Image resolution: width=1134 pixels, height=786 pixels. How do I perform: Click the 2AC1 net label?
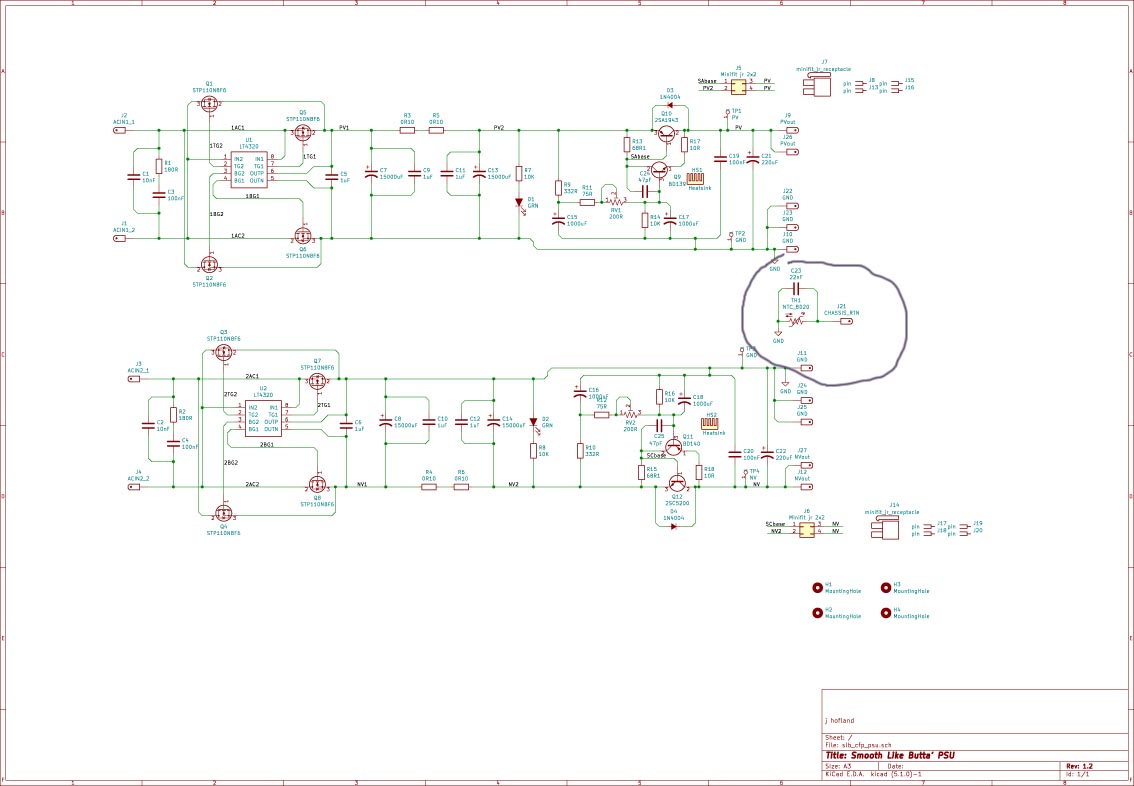click(x=252, y=376)
